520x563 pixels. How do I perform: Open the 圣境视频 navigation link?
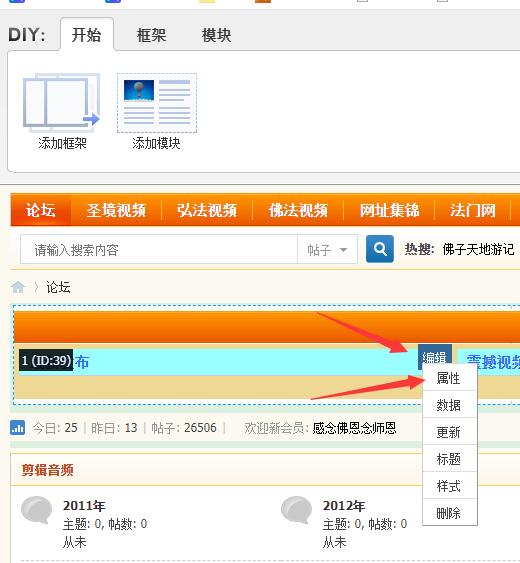point(116,210)
